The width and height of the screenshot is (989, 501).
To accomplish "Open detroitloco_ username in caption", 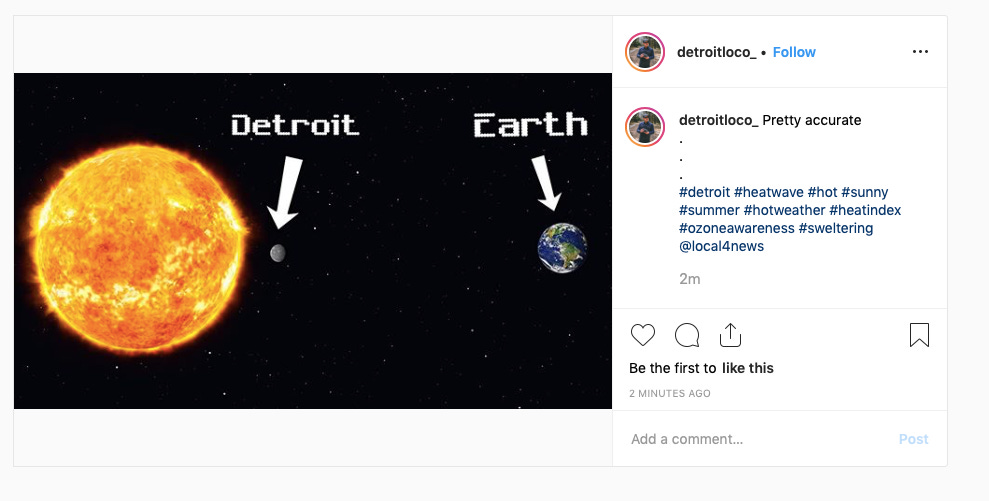I will pyautogui.click(x=718, y=120).
